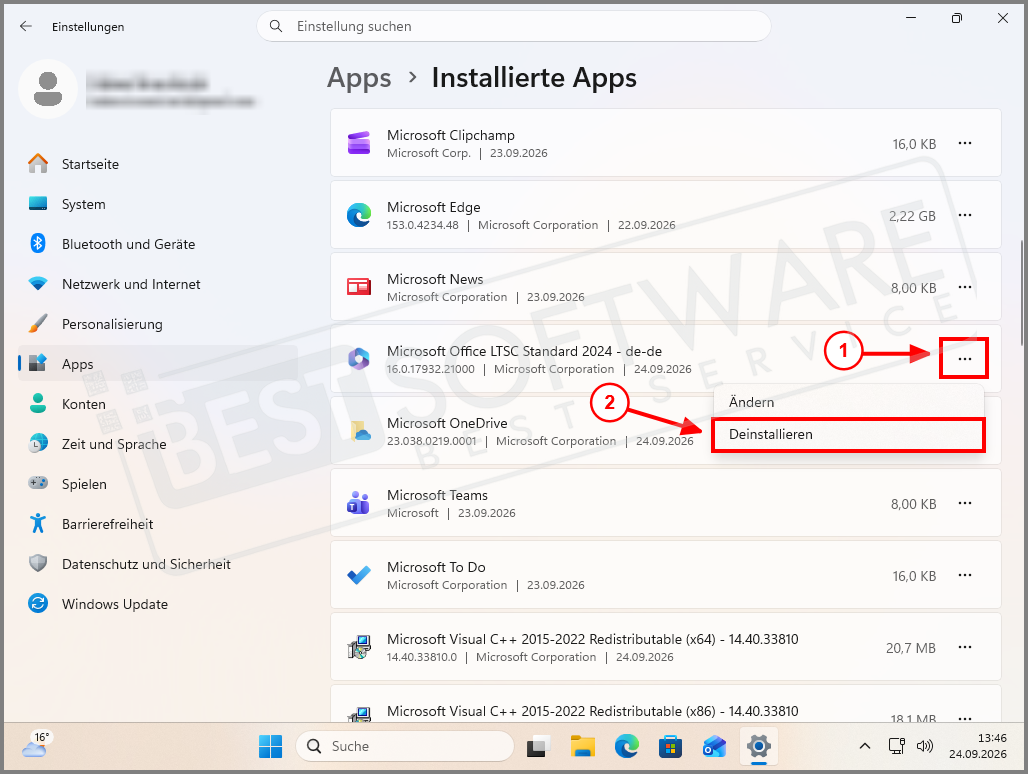The image size is (1028, 775).
Task: Focus the Einstellung suchen search field
Action: [513, 26]
